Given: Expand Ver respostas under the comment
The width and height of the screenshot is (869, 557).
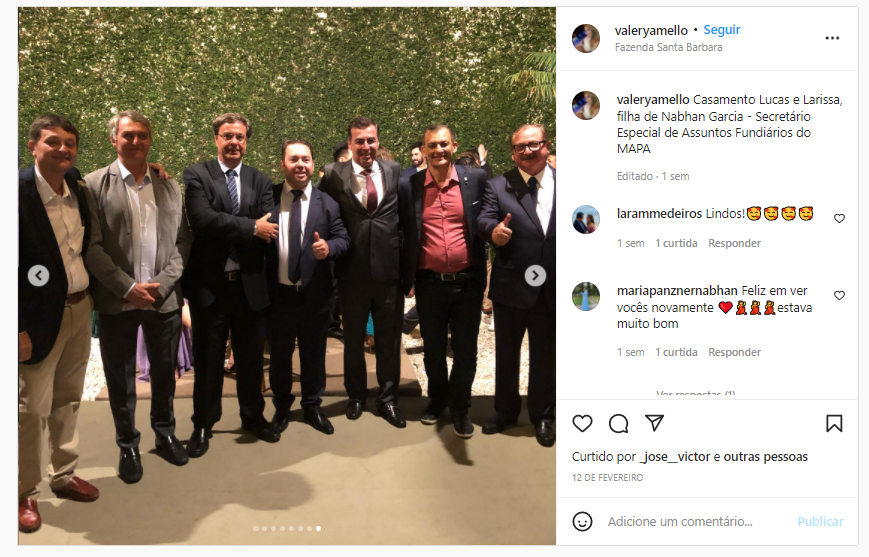Looking at the screenshot, I should pyautogui.click(x=696, y=394).
